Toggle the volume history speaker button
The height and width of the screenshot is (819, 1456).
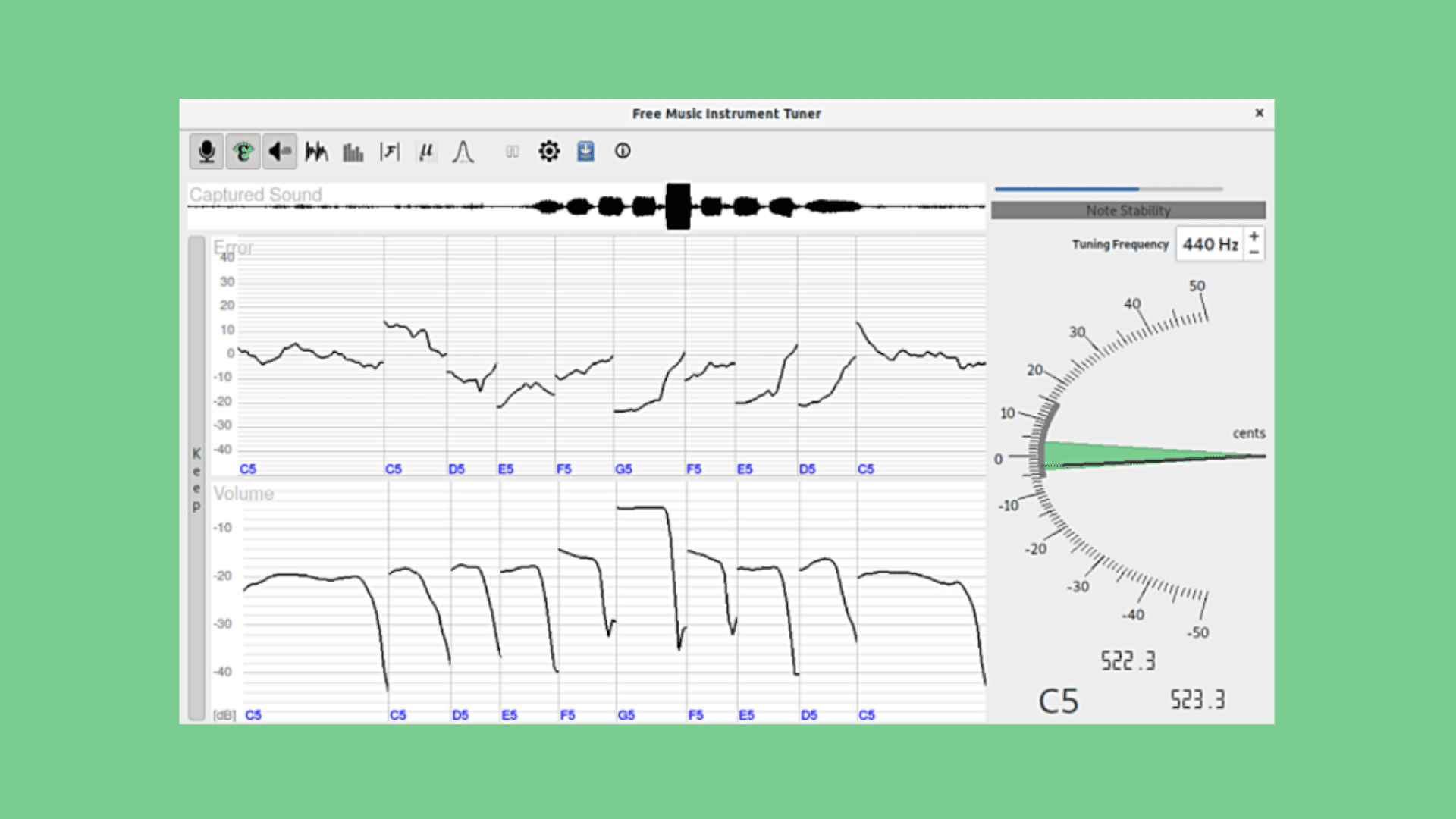tap(279, 152)
